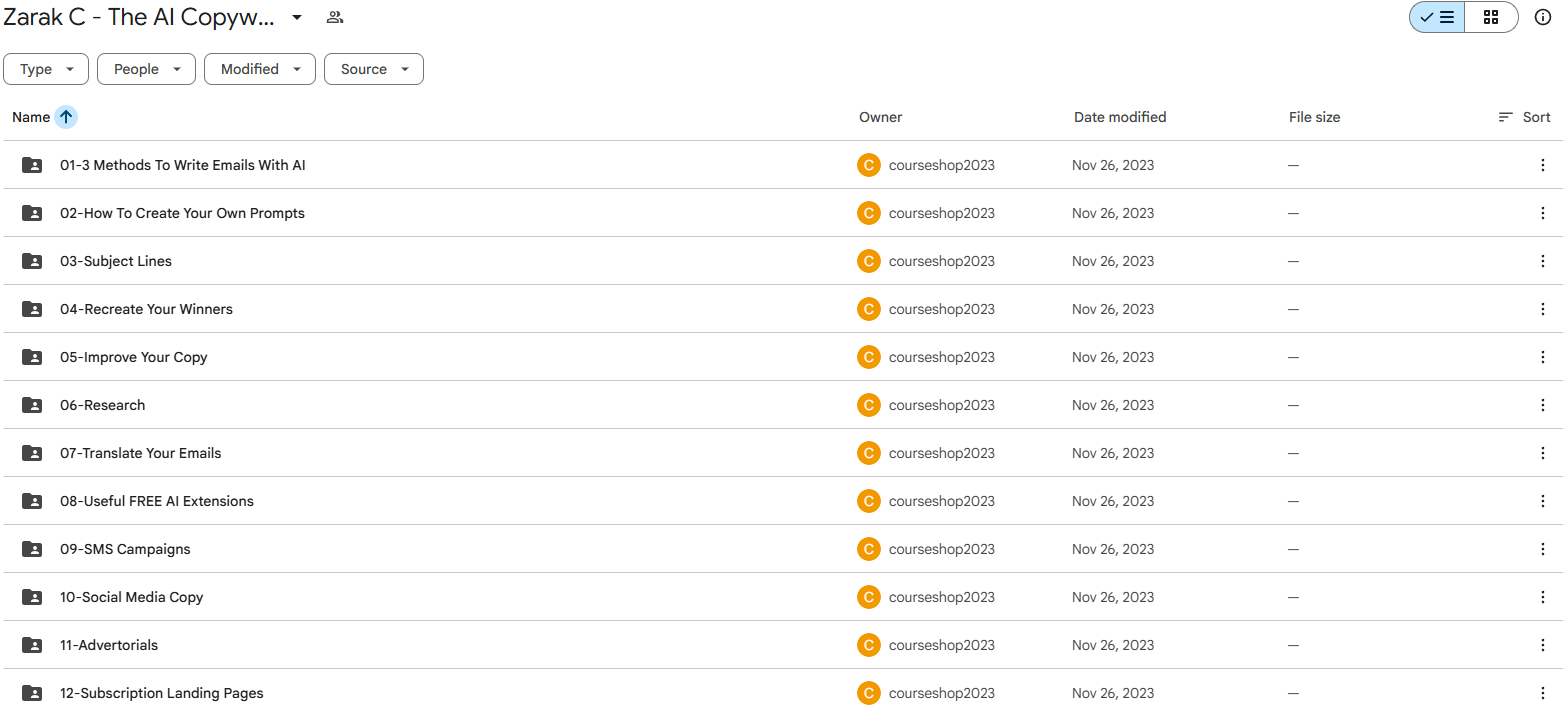Expand the People filter dropdown
Image resolution: width=1563 pixels, height=706 pixels.
146,69
